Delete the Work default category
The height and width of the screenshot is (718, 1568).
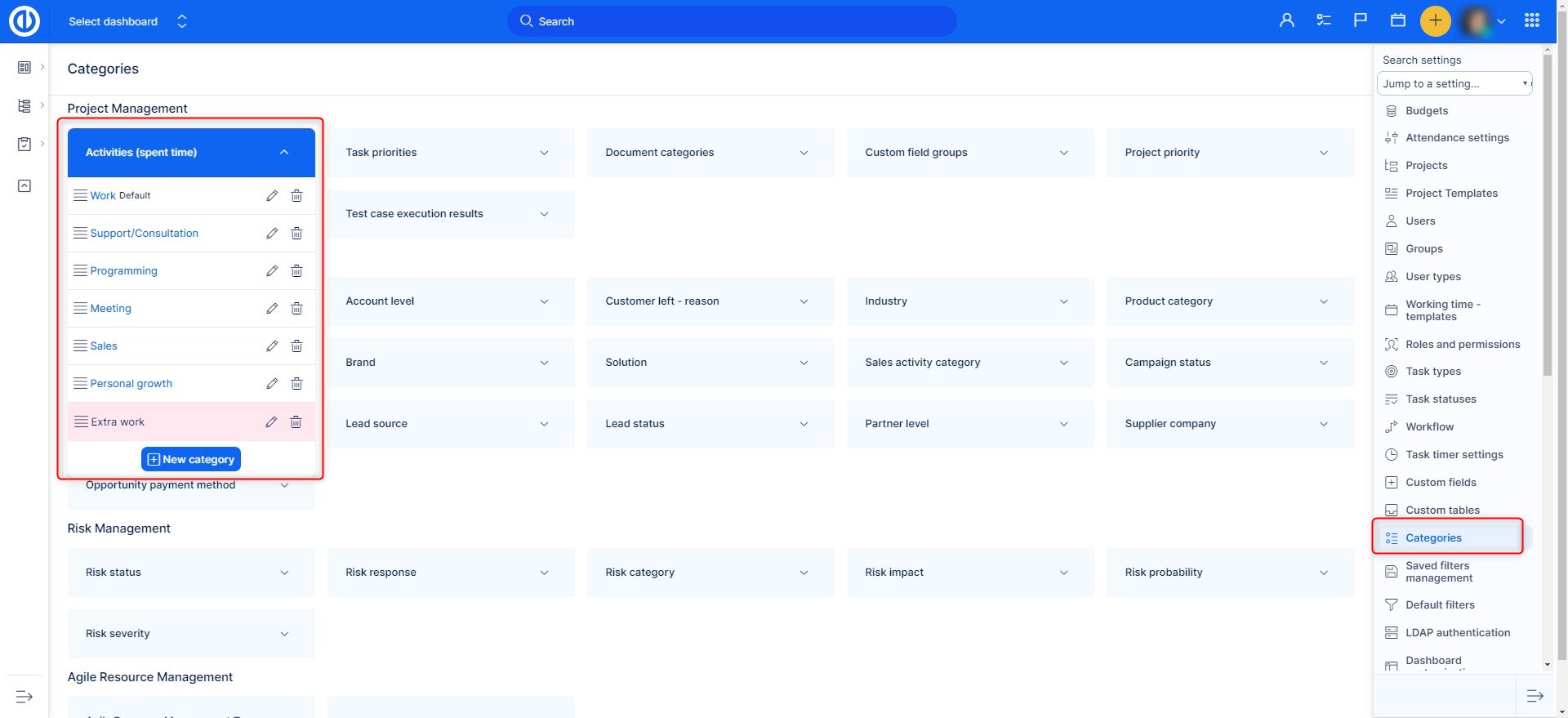[x=296, y=196]
